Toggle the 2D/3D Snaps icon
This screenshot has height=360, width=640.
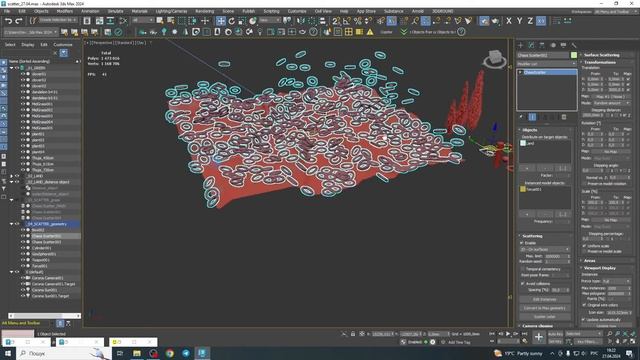pyautogui.click(x=336, y=21)
